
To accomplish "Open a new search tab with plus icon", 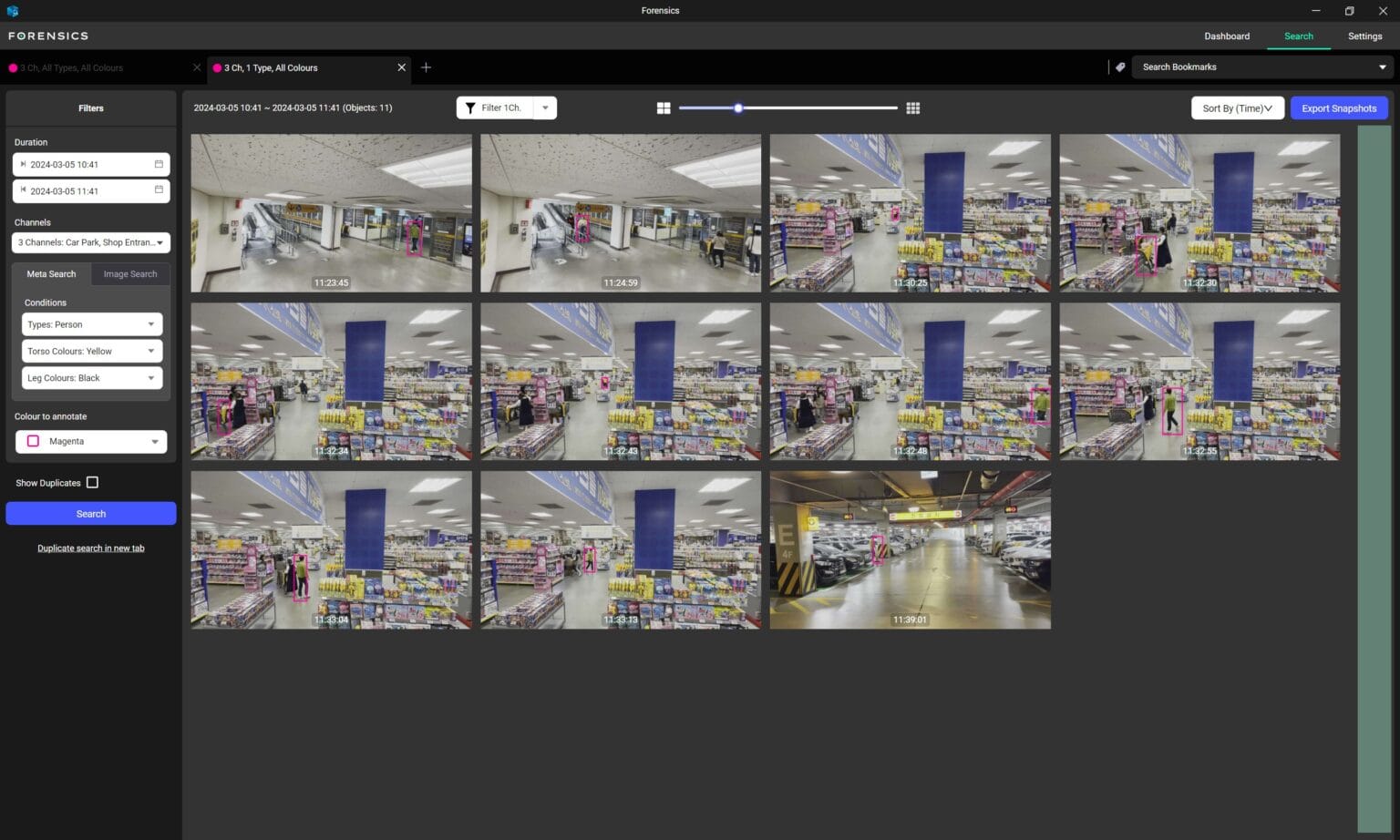I will pos(426,67).
